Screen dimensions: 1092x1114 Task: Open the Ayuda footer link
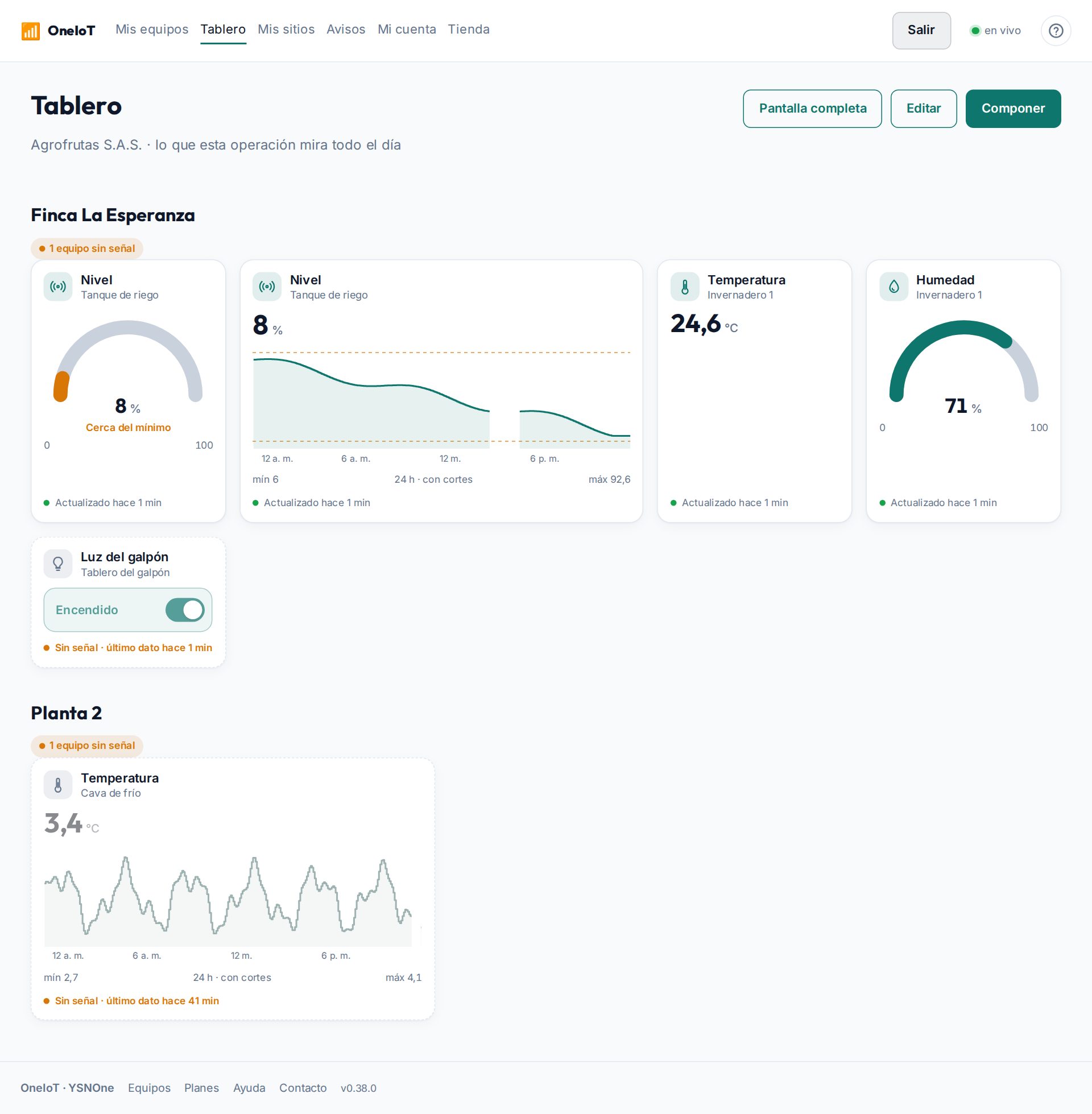point(249,1088)
